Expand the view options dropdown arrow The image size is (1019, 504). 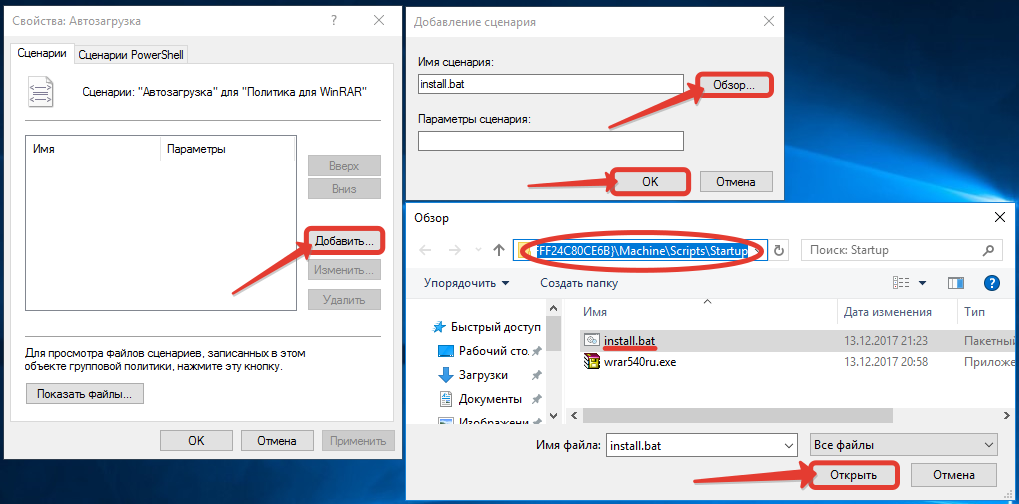pyautogui.click(x=922, y=283)
